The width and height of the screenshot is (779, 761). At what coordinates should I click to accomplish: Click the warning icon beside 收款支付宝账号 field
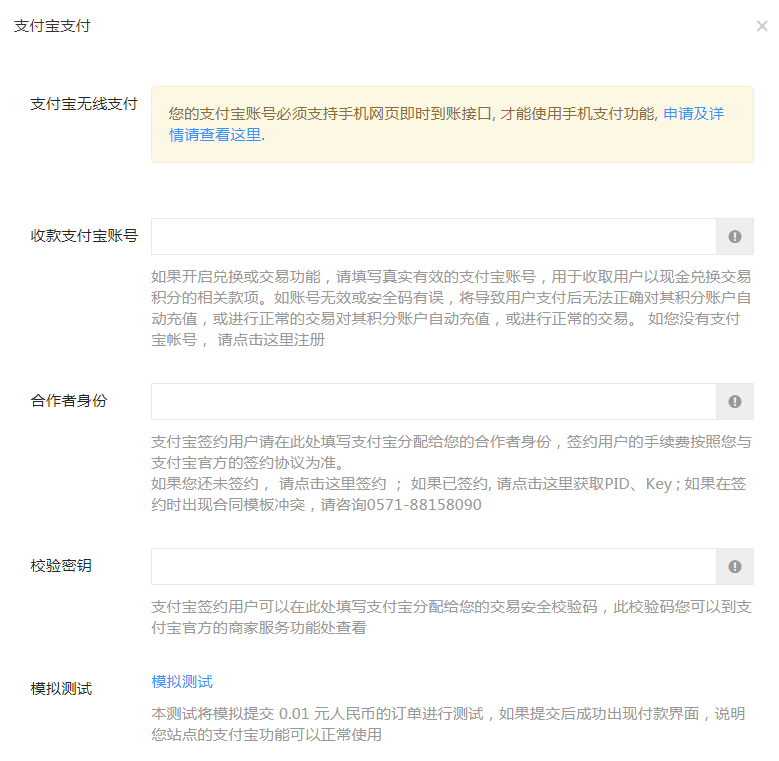pos(735,236)
